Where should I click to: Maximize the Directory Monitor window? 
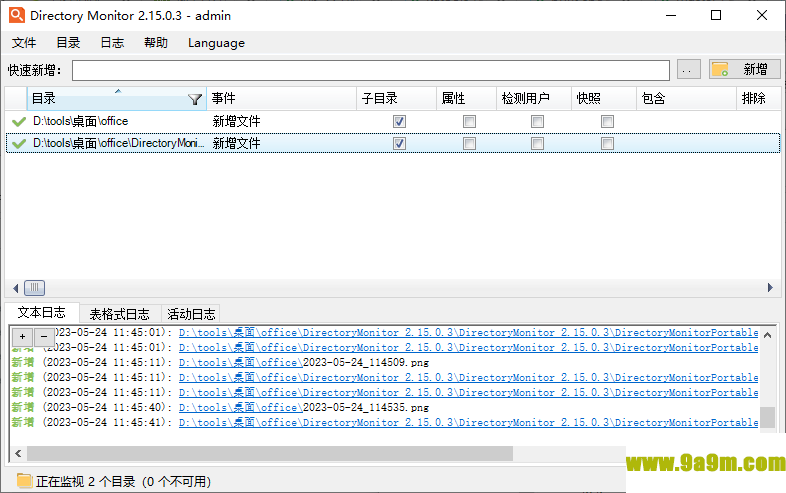point(716,16)
